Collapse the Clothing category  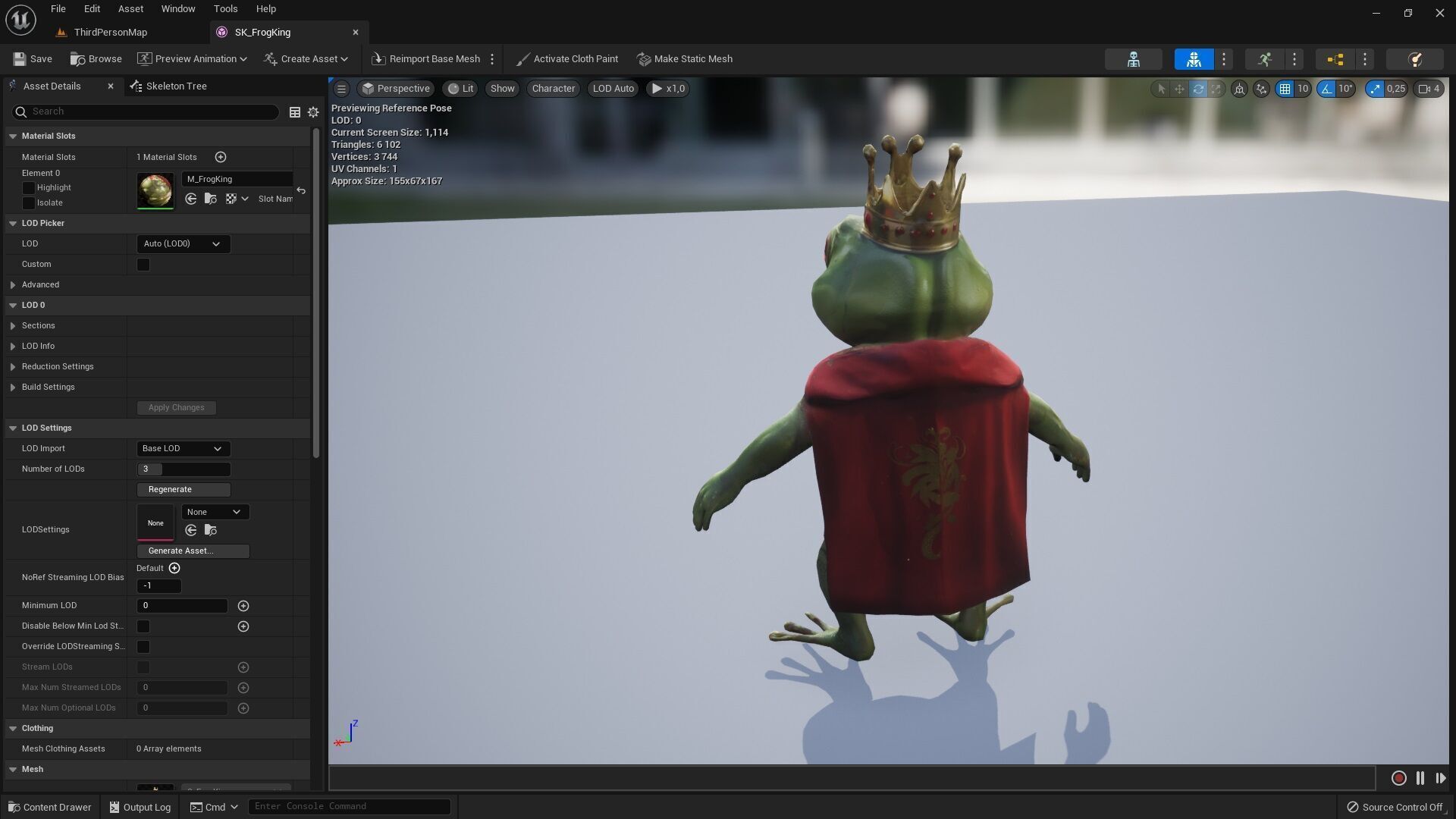pyautogui.click(x=13, y=729)
